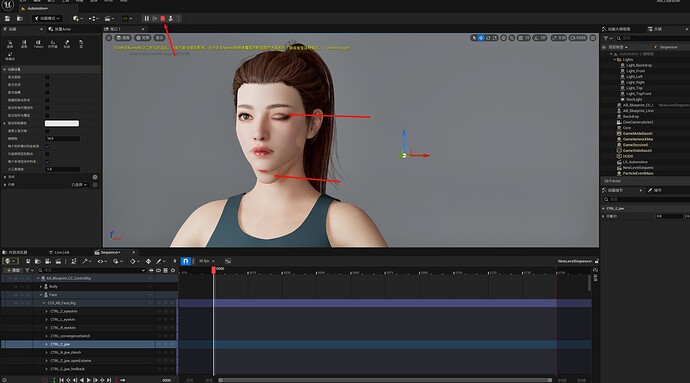690x383 pixels.
Task: Switch to the Automotive level tab
Action: [37, 8]
